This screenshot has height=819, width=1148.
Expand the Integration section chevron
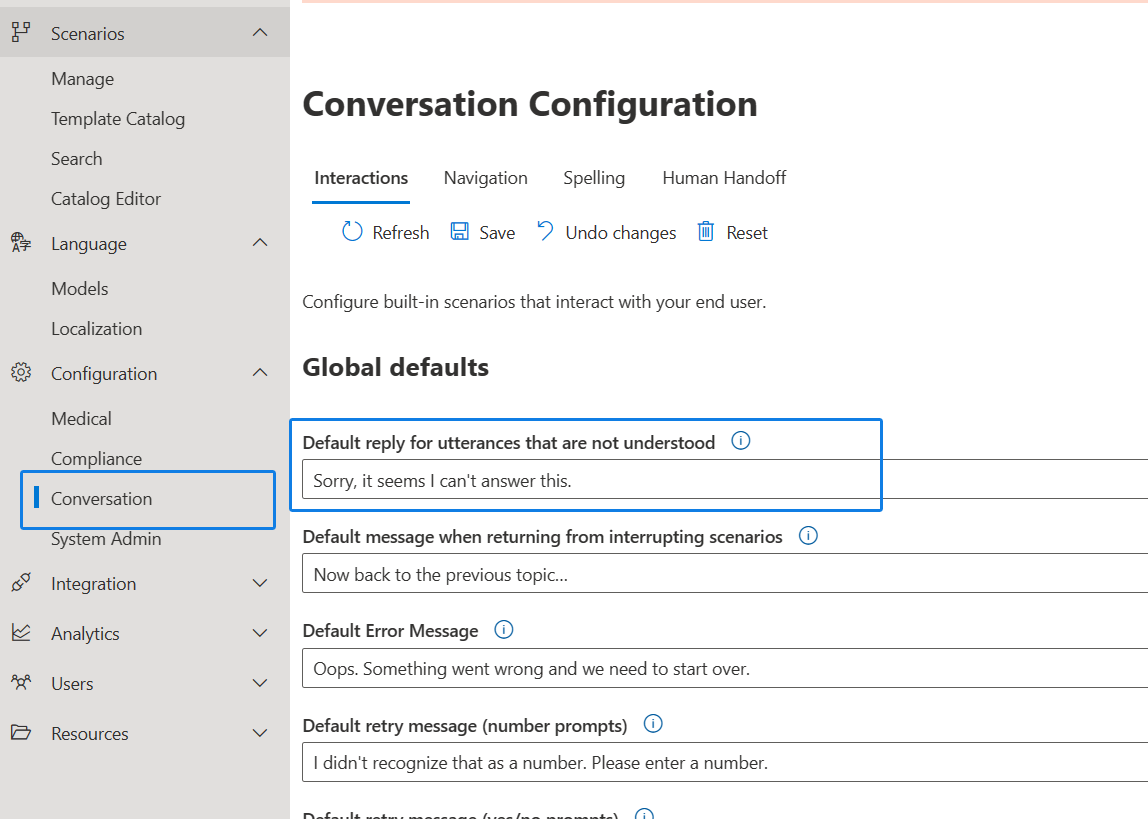260,583
